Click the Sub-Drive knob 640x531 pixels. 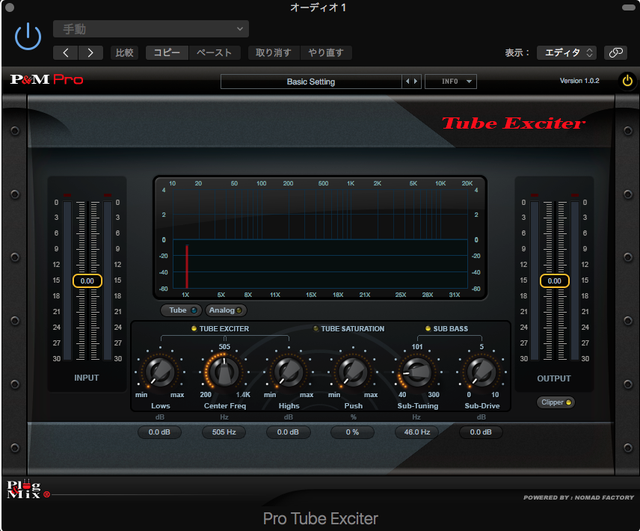(x=481, y=372)
